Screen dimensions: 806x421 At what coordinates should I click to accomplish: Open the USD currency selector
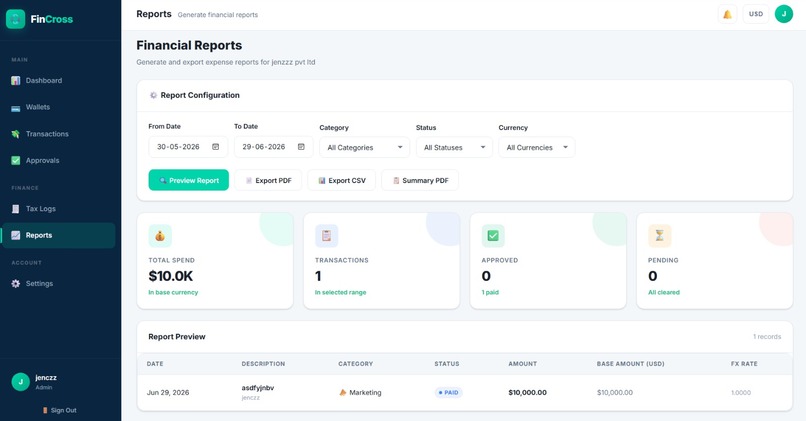click(x=756, y=14)
